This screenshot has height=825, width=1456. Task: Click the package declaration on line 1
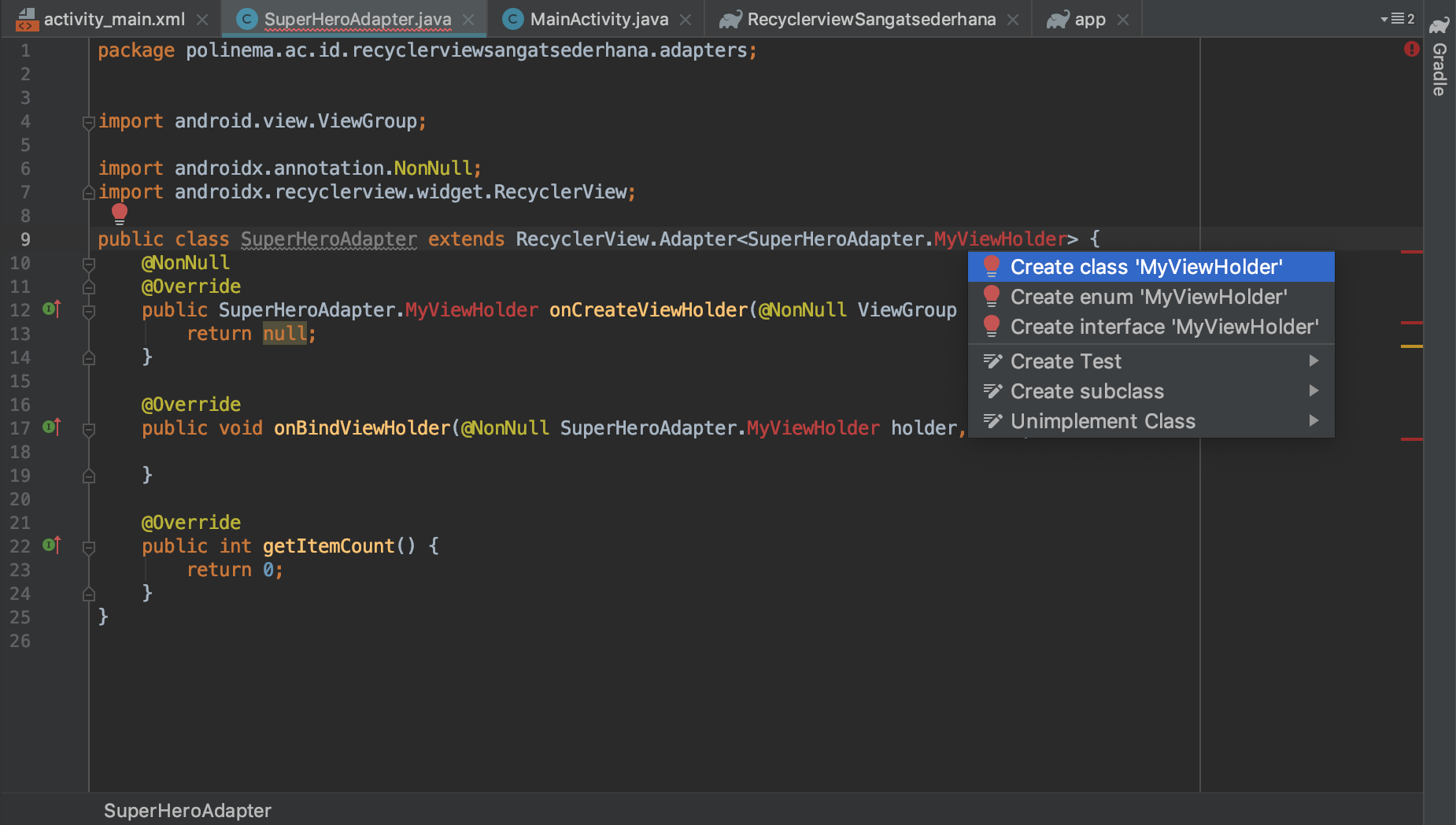427,50
